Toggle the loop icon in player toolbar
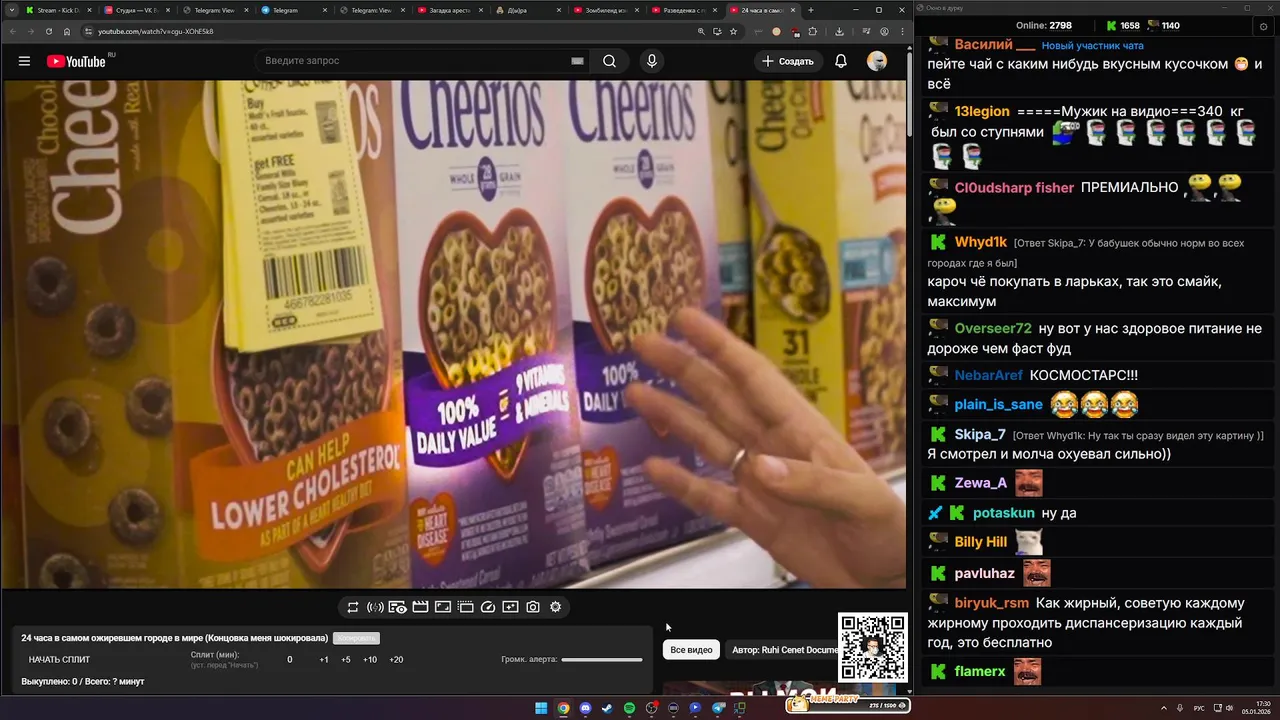This screenshot has width=1280, height=720. point(353,607)
